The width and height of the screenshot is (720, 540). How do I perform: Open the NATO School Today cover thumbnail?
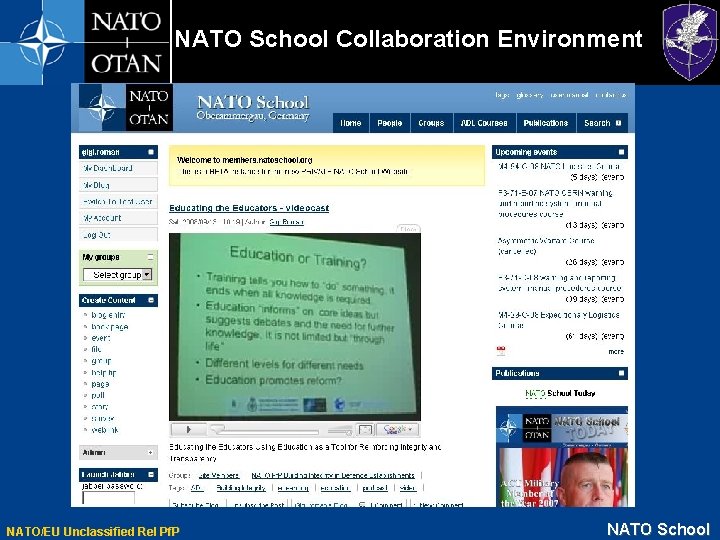[x=562, y=456]
